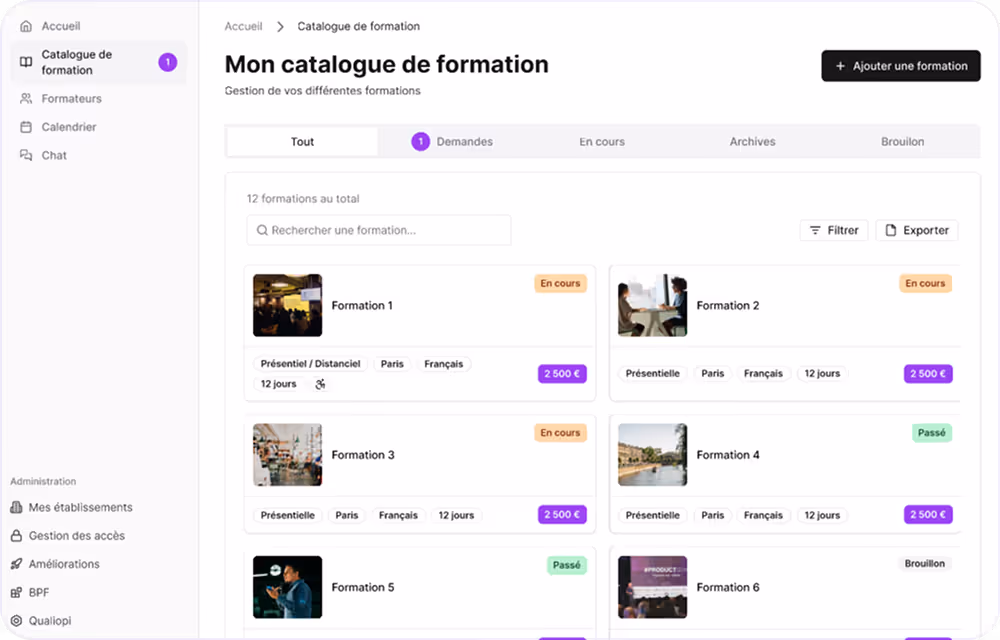Click En cours status badge on Formation 1

click(x=560, y=283)
